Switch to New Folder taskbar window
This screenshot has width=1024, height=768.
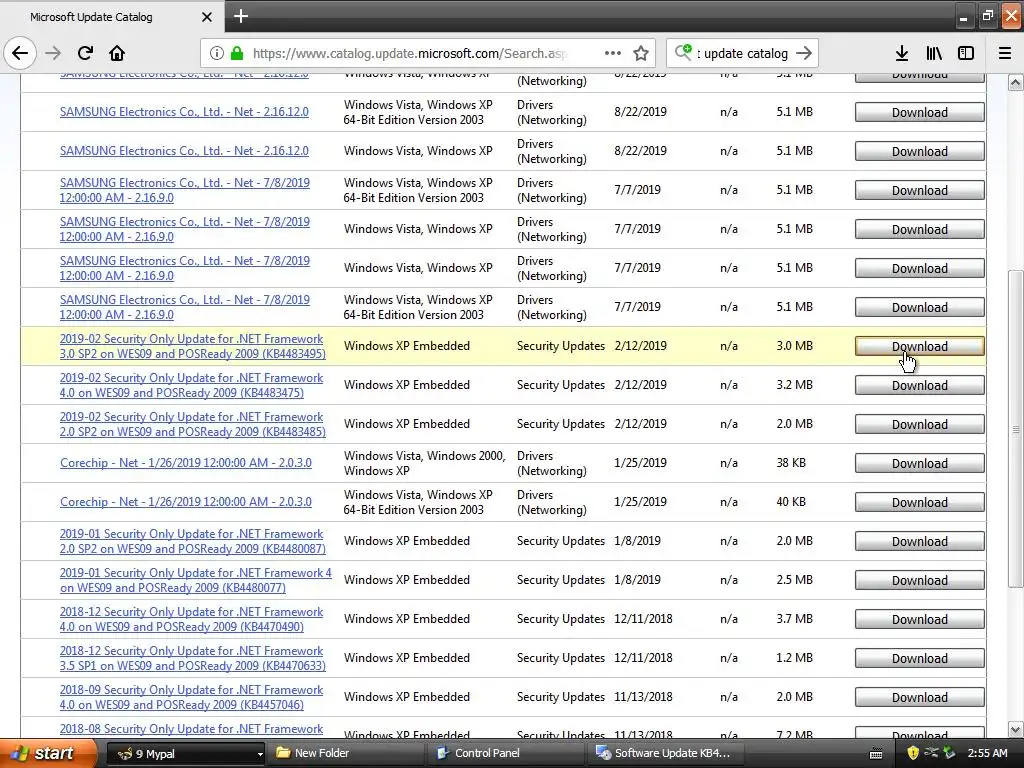point(346,753)
